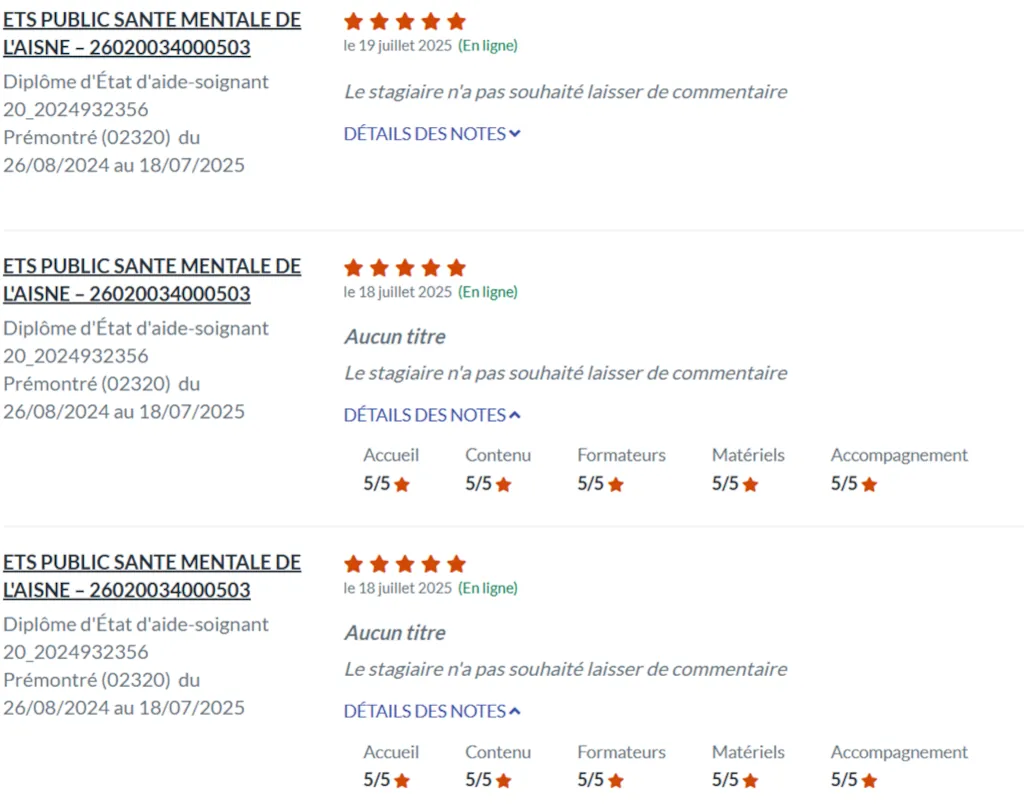Collapse DÉTAILS DES NOTES in third review
Screen dimensions: 1024x807
432,711
